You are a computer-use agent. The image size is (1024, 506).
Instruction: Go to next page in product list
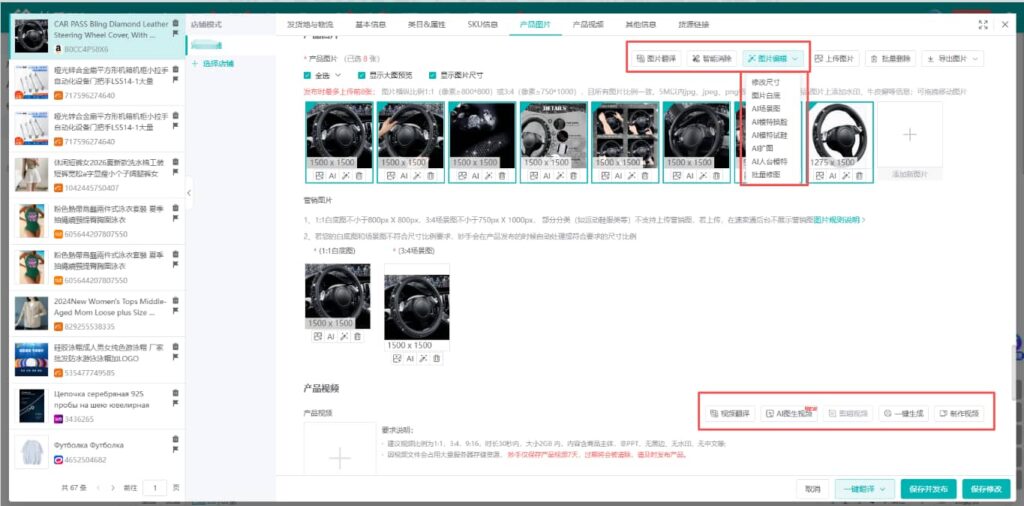pos(113,488)
